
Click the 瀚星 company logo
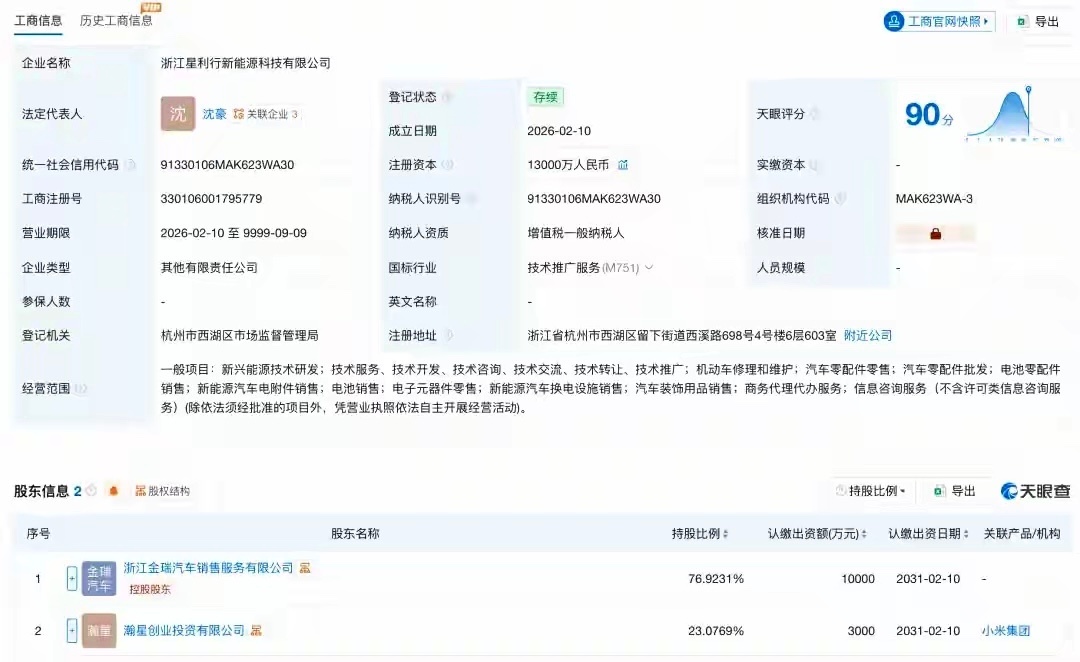click(x=99, y=630)
